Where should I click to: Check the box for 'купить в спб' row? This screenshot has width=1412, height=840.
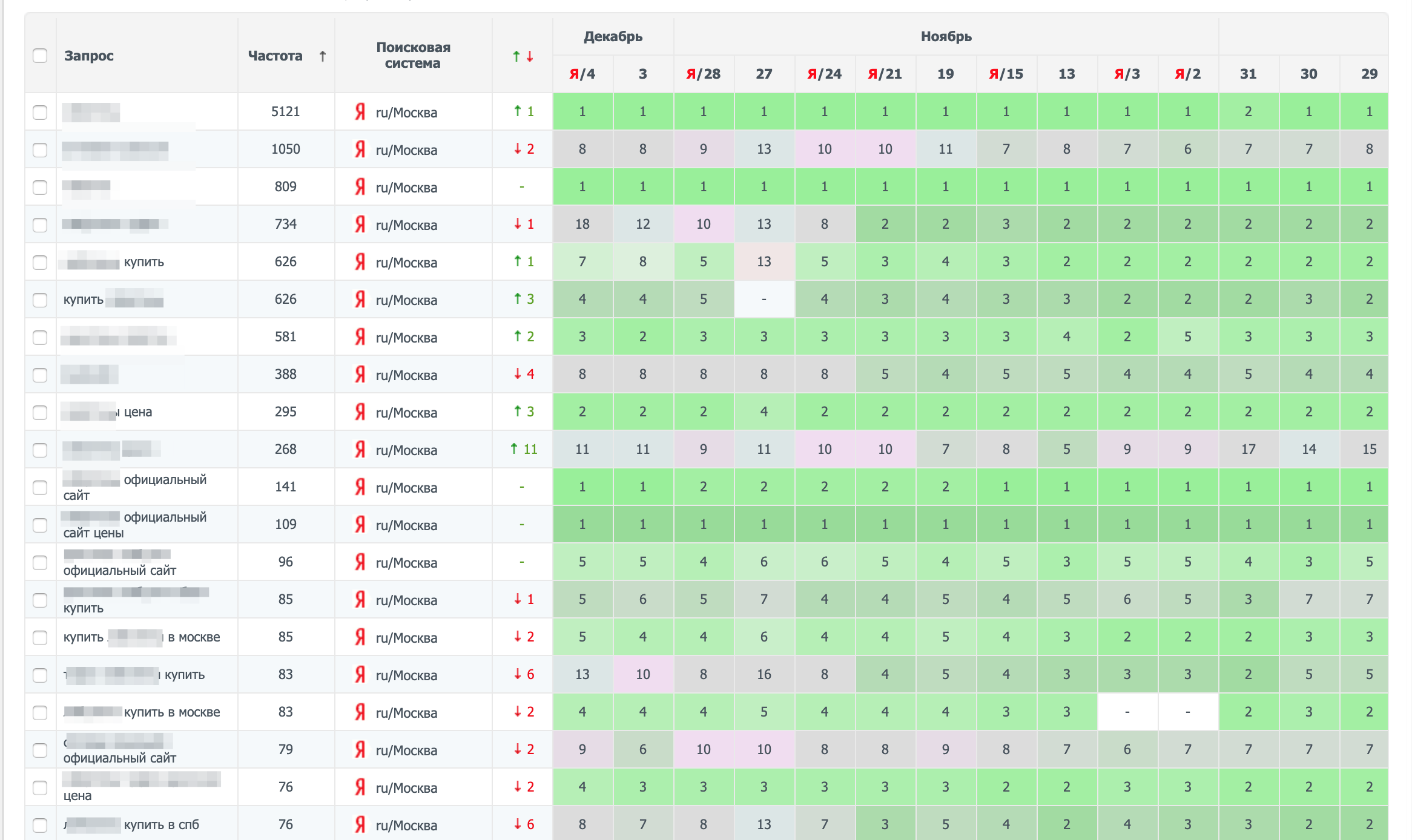point(40,825)
